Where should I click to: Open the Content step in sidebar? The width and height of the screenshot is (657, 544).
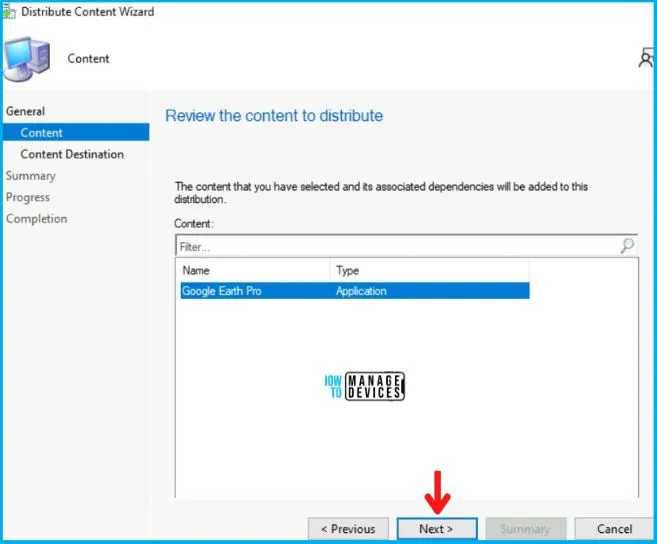pyautogui.click(x=76, y=132)
